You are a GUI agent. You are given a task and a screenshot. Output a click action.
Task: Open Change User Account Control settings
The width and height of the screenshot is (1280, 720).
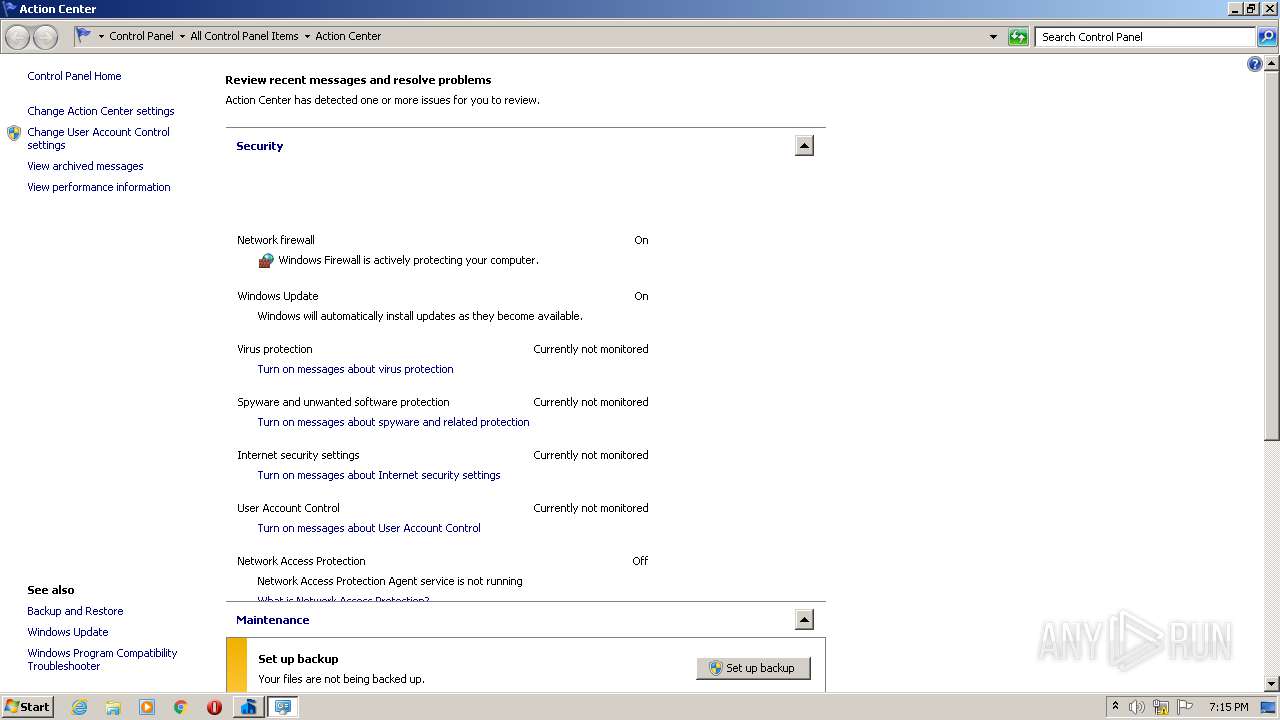coord(98,138)
